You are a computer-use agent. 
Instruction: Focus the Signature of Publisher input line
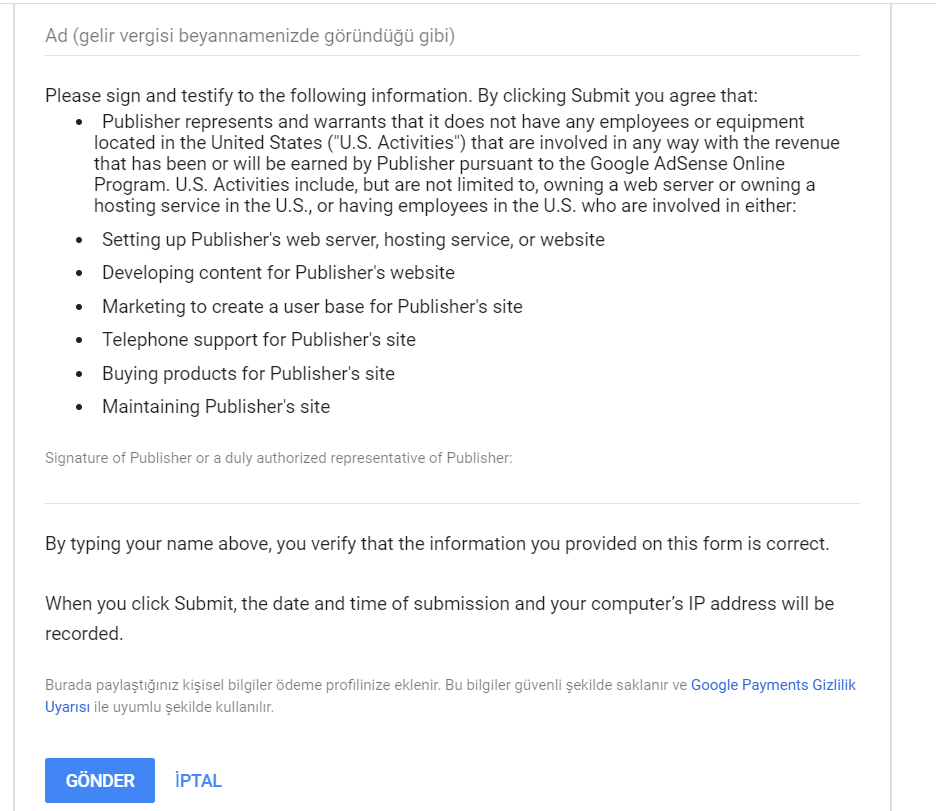pyautogui.click(x=452, y=488)
